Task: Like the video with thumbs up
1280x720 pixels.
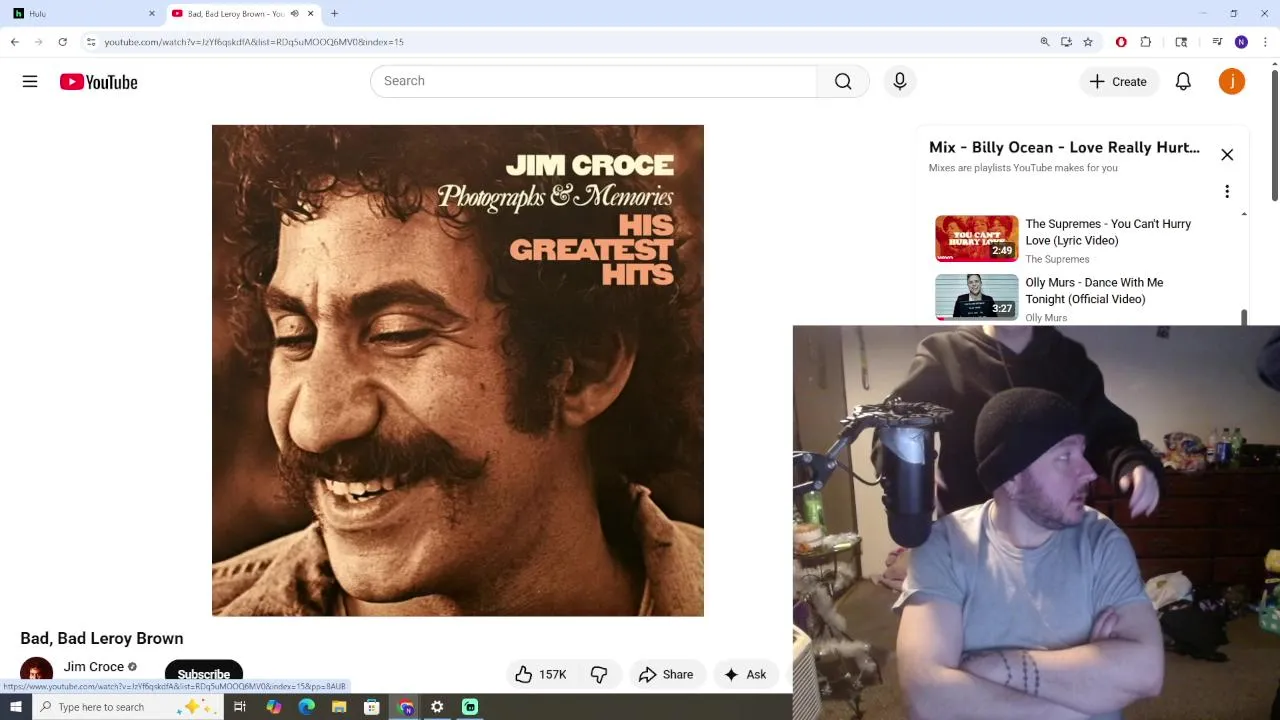Action: 541,674
